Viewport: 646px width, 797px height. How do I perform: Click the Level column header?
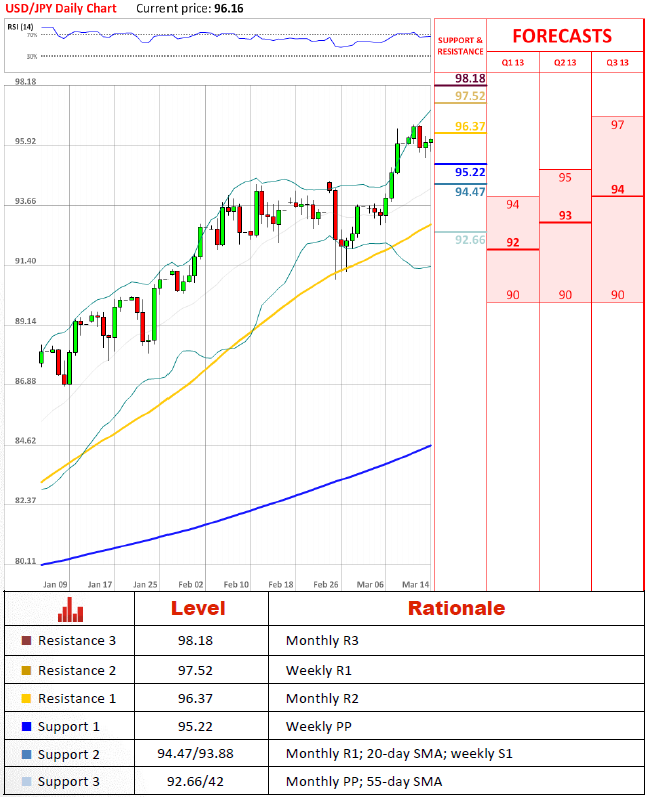198,608
